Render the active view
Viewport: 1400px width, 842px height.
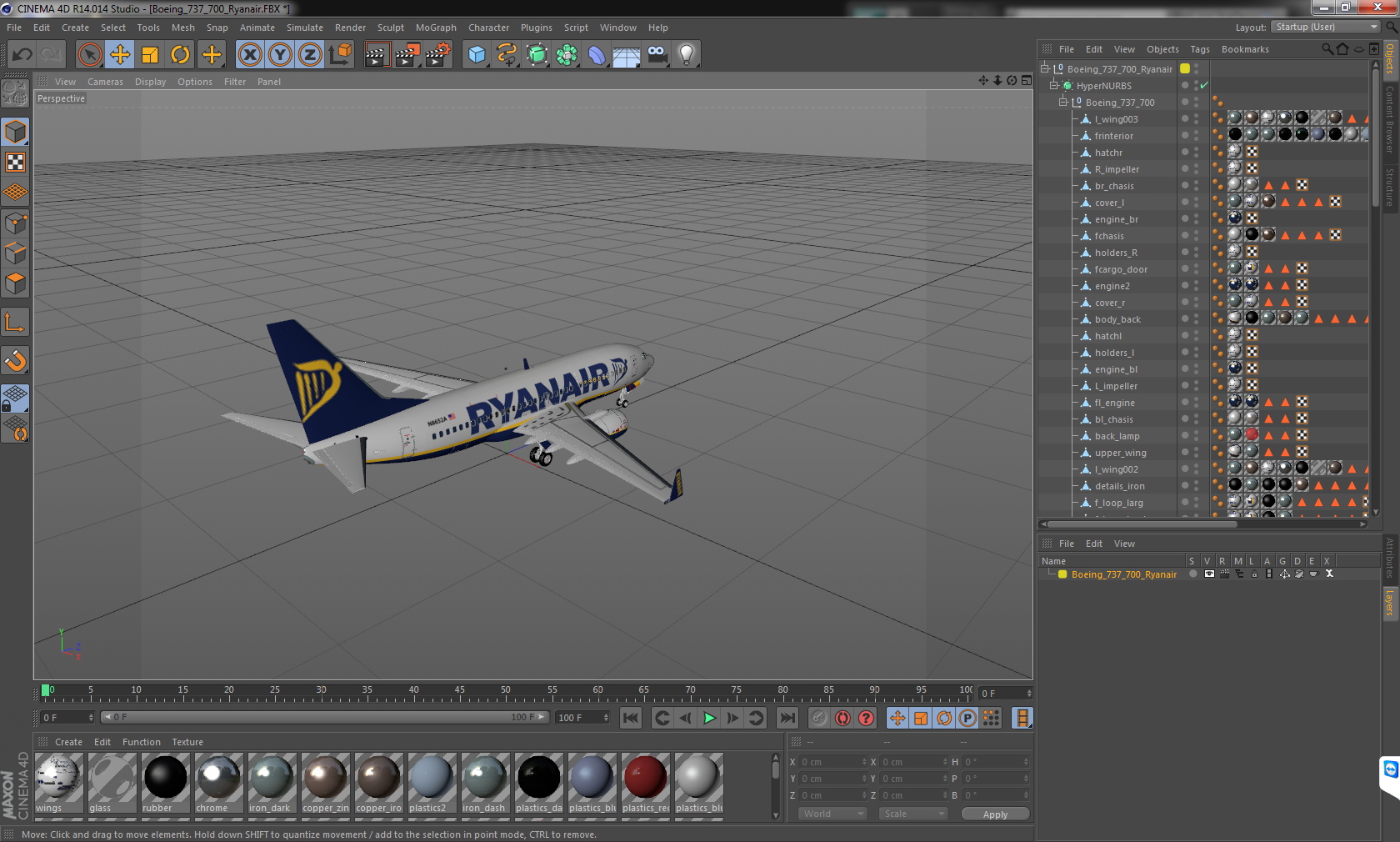377,55
